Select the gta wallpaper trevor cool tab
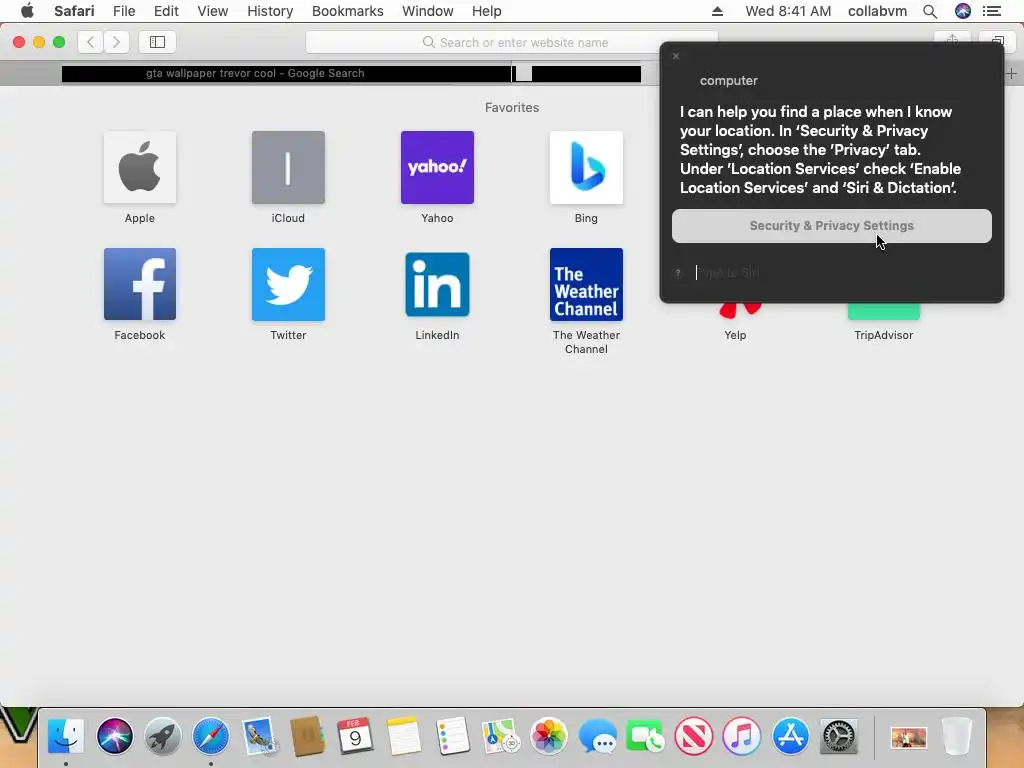The width and height of the screenshot is (1024, 768). point(255,73)
